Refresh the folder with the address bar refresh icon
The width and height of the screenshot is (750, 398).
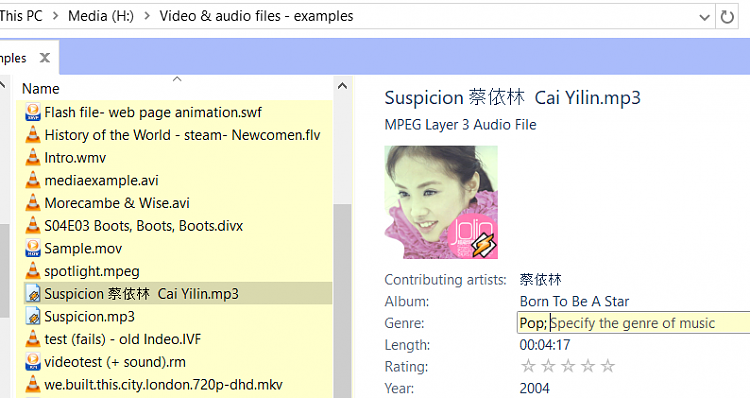click(727, 17)
